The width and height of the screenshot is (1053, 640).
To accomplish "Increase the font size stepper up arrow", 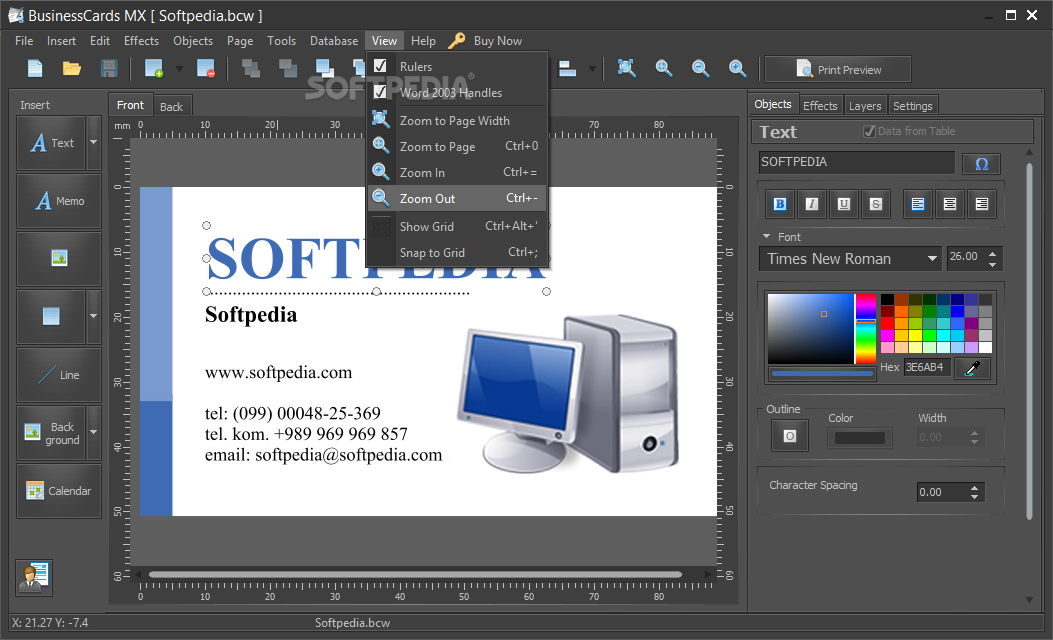I will tap(993, 253).
